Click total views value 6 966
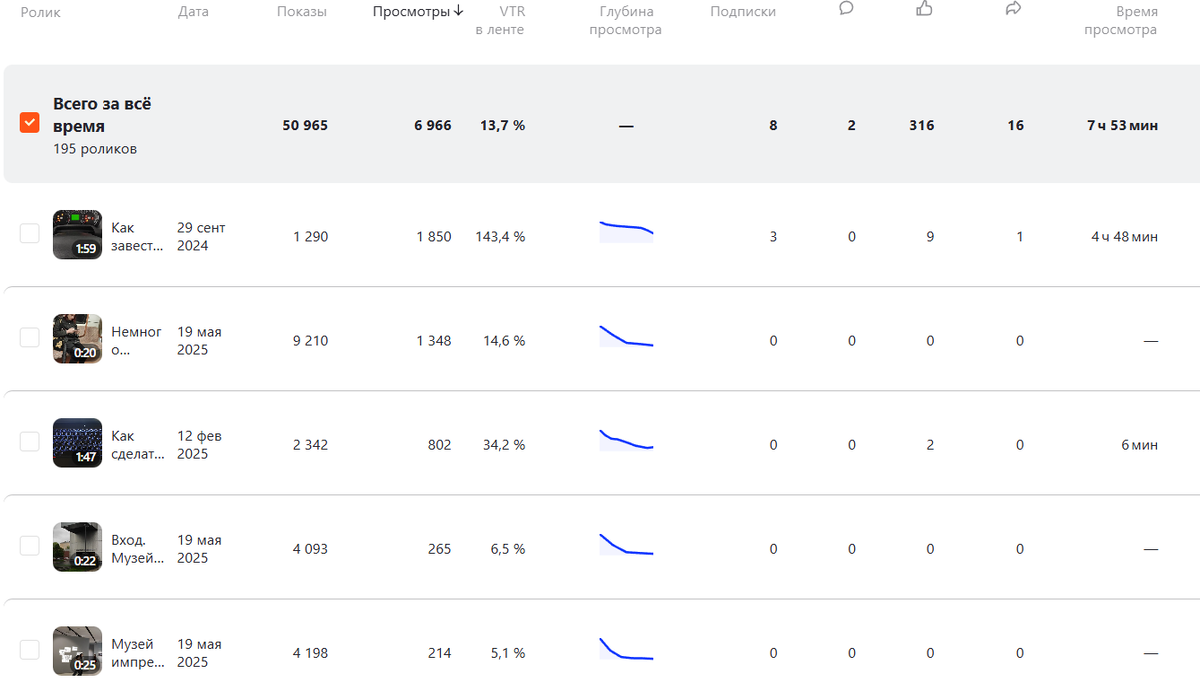Screen dimensions: 1200x691 432,125
